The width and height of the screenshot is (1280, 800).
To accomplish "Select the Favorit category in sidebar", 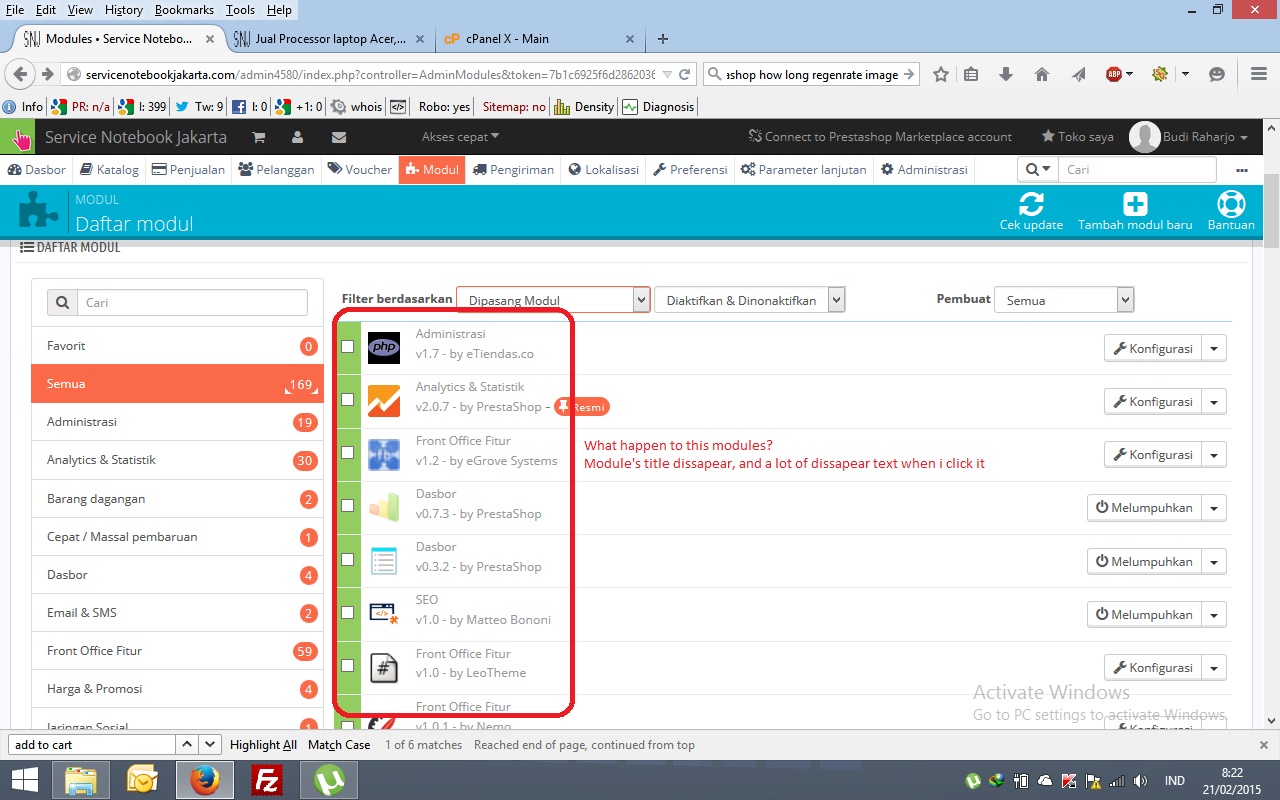I will (x=177, y=346).
